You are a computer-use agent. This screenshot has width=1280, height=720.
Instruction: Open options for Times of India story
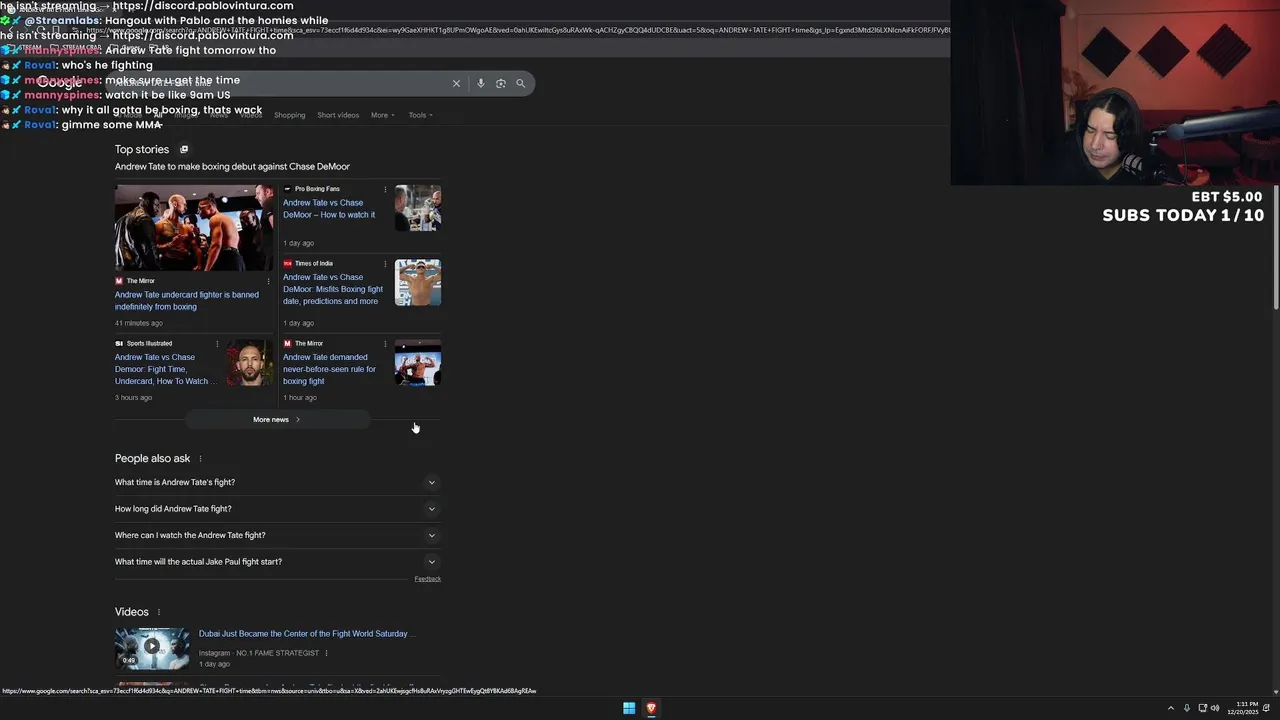[385, 264]
